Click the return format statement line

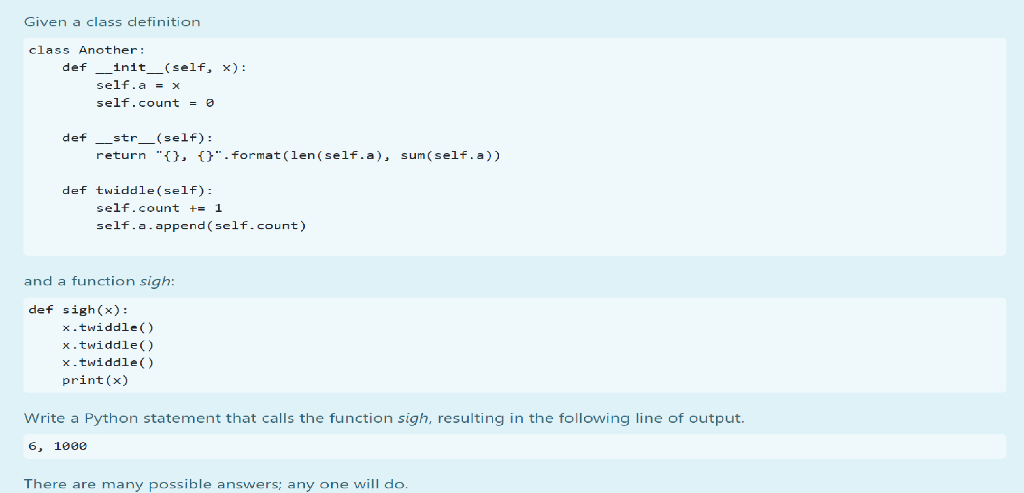298,155
